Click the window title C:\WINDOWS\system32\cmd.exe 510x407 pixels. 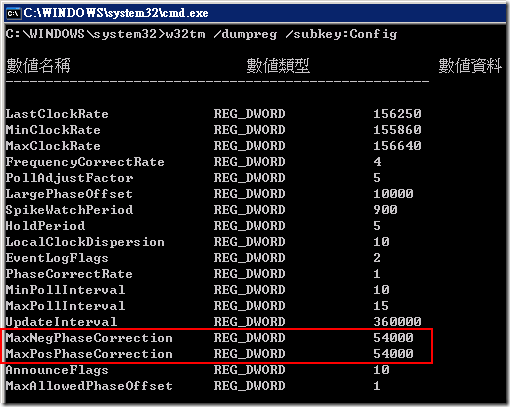pos(116,13)
